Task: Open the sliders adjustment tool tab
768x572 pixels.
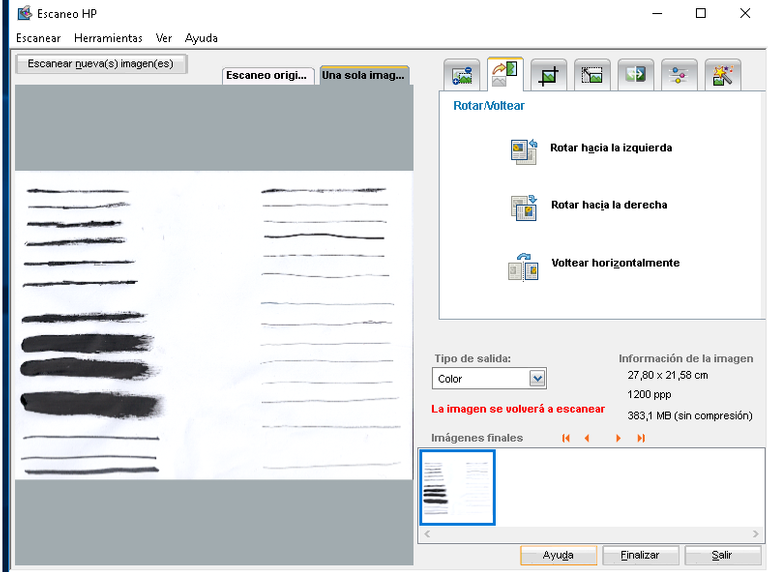Action: pos(677,75)
